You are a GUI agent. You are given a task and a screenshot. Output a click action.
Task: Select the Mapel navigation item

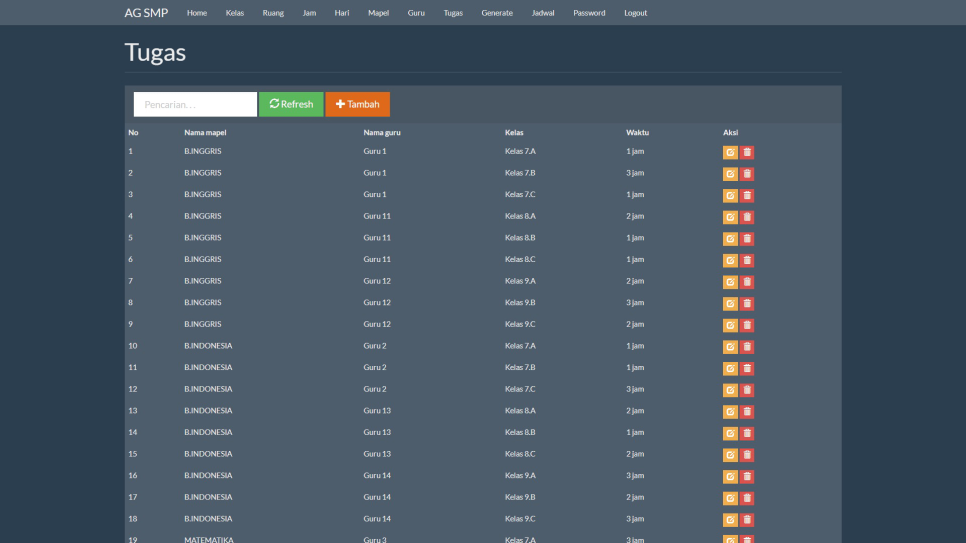[x=378, y=13]
